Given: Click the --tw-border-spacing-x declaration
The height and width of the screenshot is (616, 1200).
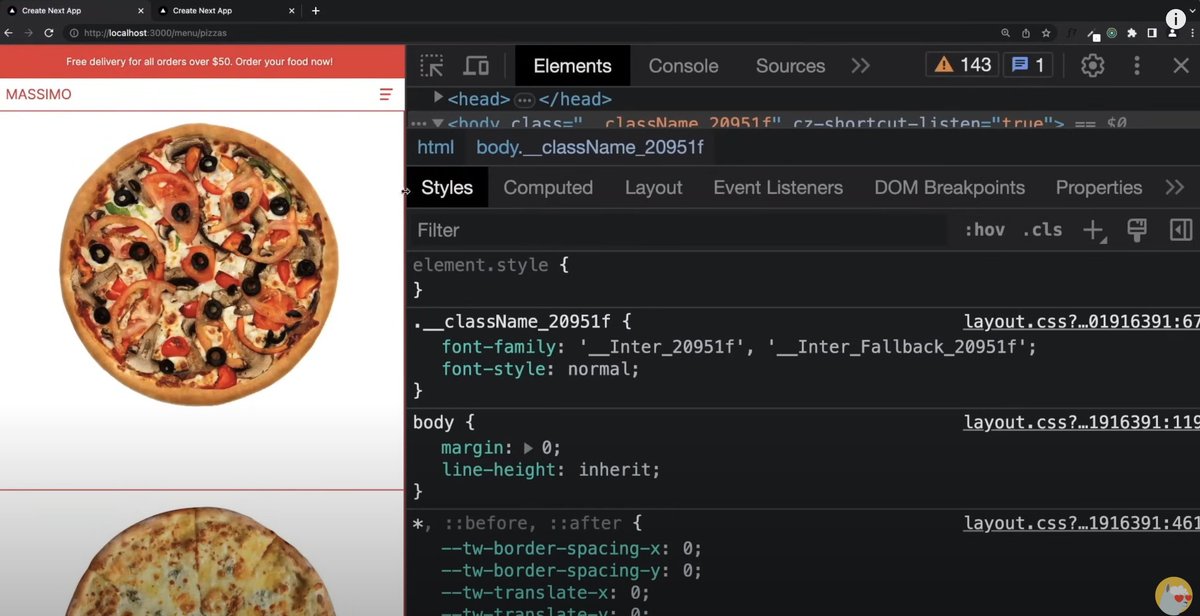Looking at the screenshot, I should 572,548.
